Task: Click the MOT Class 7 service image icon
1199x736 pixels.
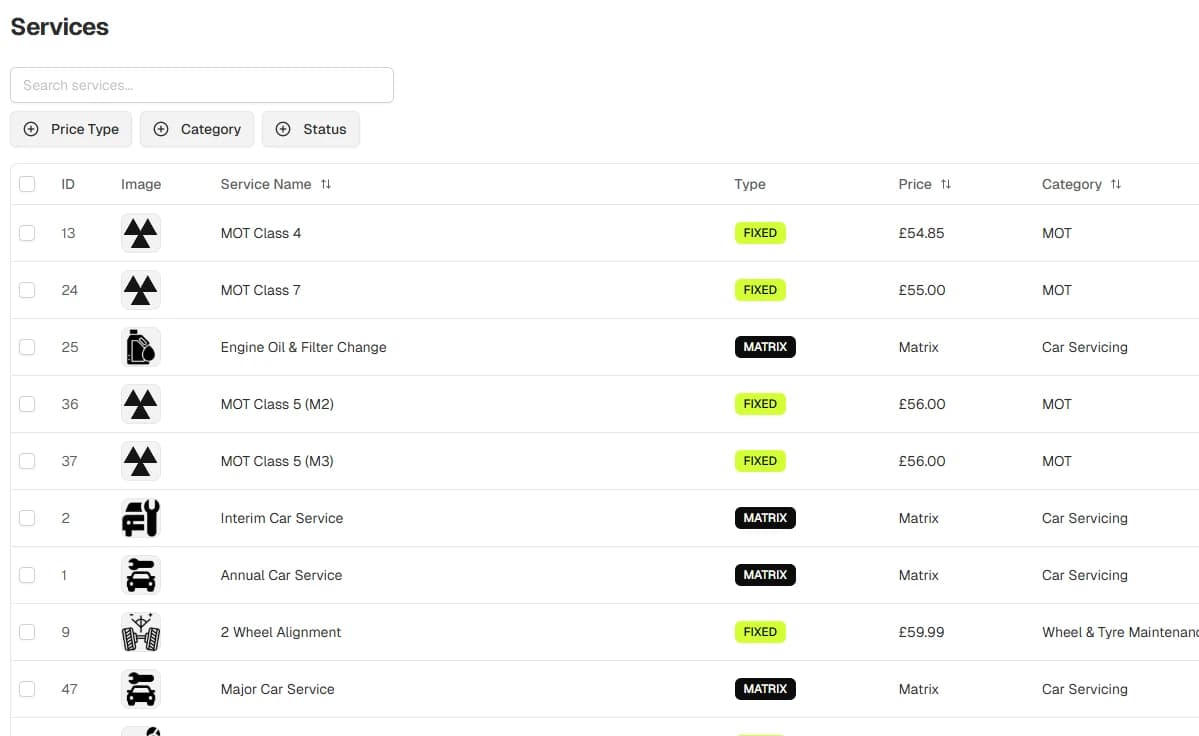Action: (140, 289)
